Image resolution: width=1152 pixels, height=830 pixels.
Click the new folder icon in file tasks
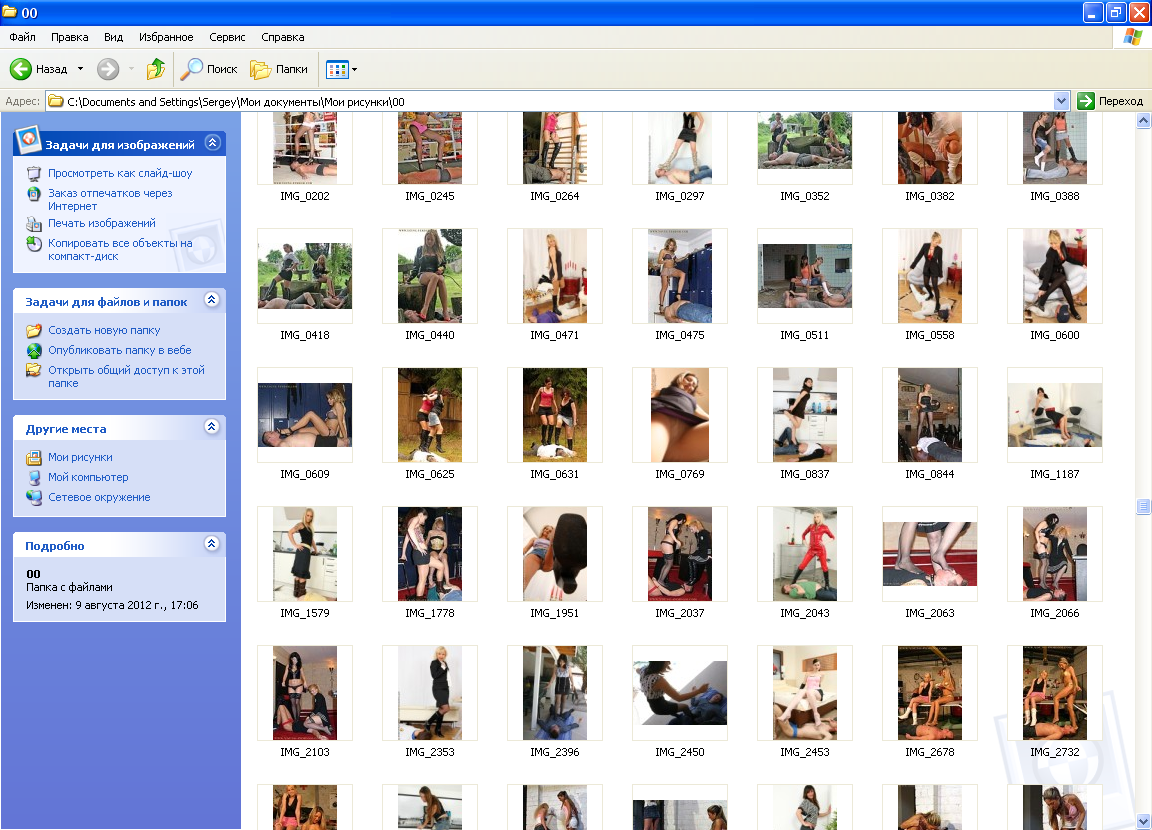click(34, 331)
